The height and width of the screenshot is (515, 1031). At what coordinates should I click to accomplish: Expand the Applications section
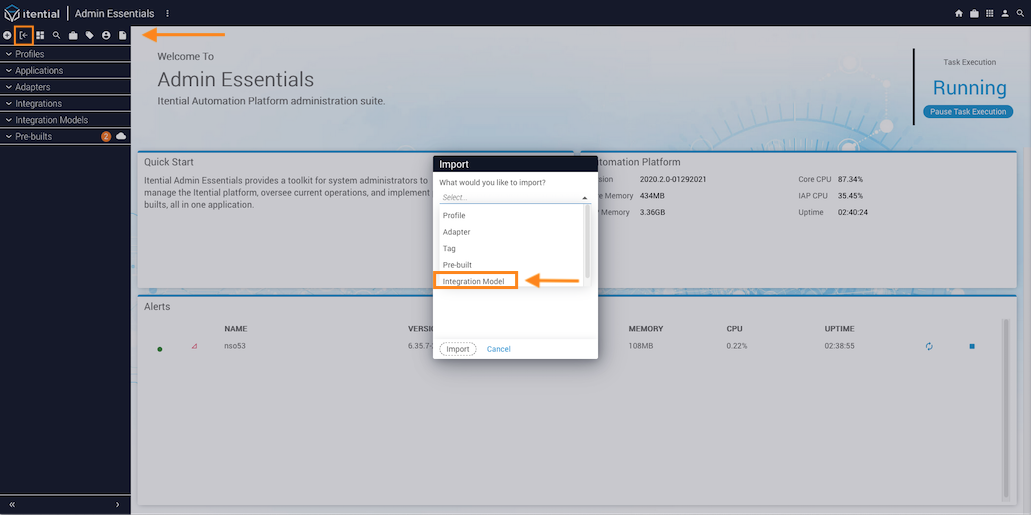click(x=65, y=70)
